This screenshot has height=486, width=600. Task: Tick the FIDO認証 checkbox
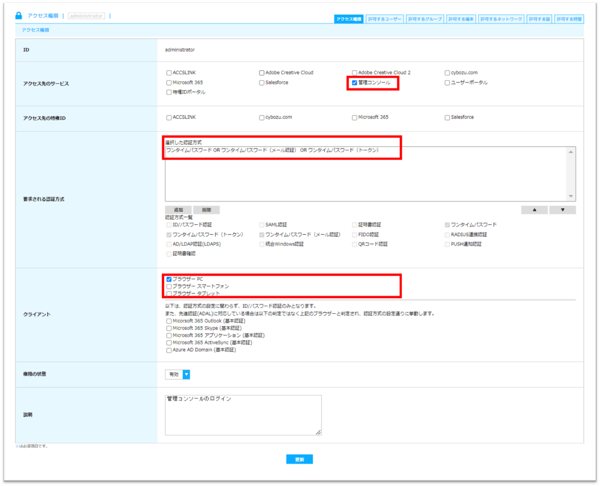(x=354, y=235)
